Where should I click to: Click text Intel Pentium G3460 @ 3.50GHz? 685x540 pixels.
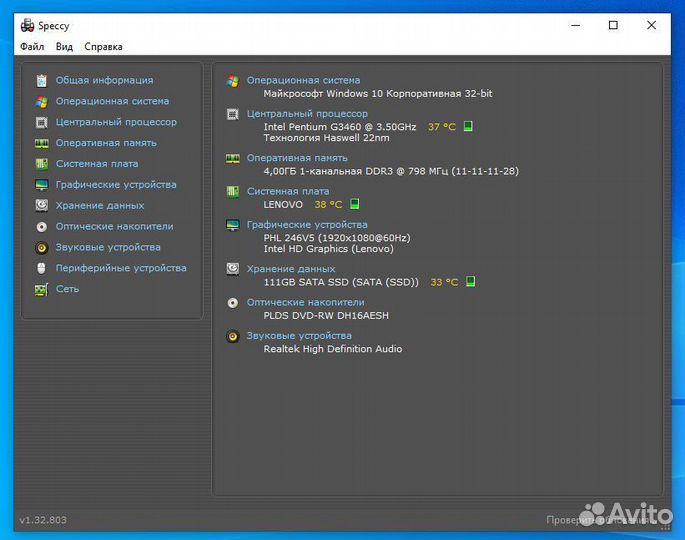point(340,127)
